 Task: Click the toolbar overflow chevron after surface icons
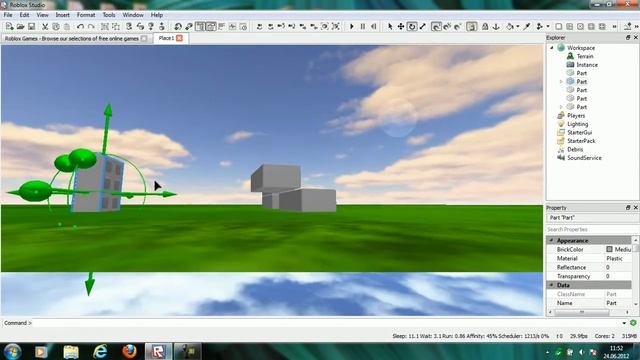[614, 27]
